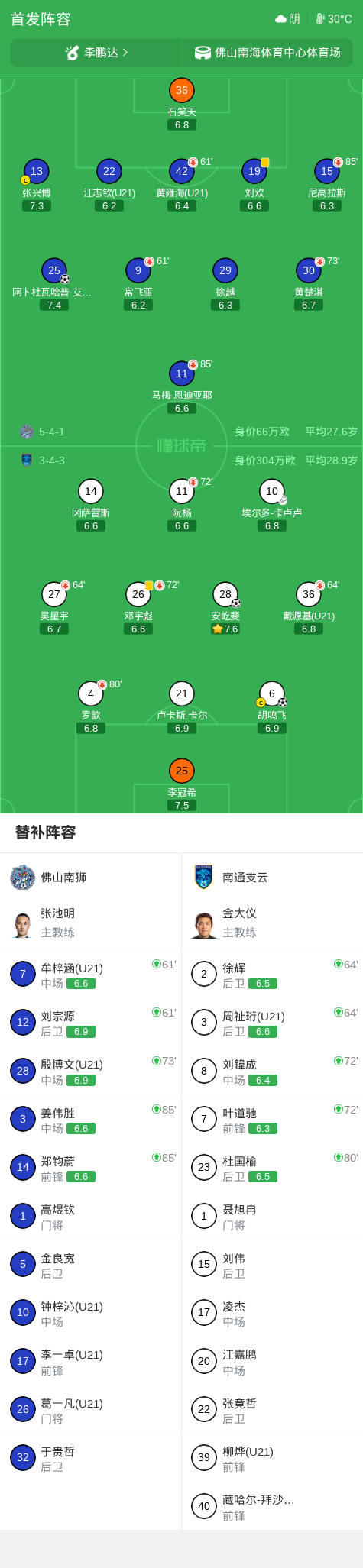Click the 佛山南狮 team logo in substitutes

coord(22,878)
